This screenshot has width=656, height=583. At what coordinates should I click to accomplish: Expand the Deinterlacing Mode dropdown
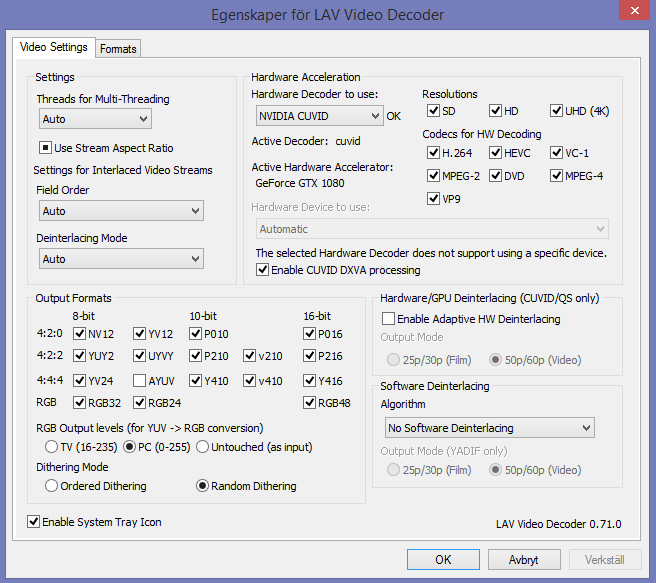[x=121, y=259]
